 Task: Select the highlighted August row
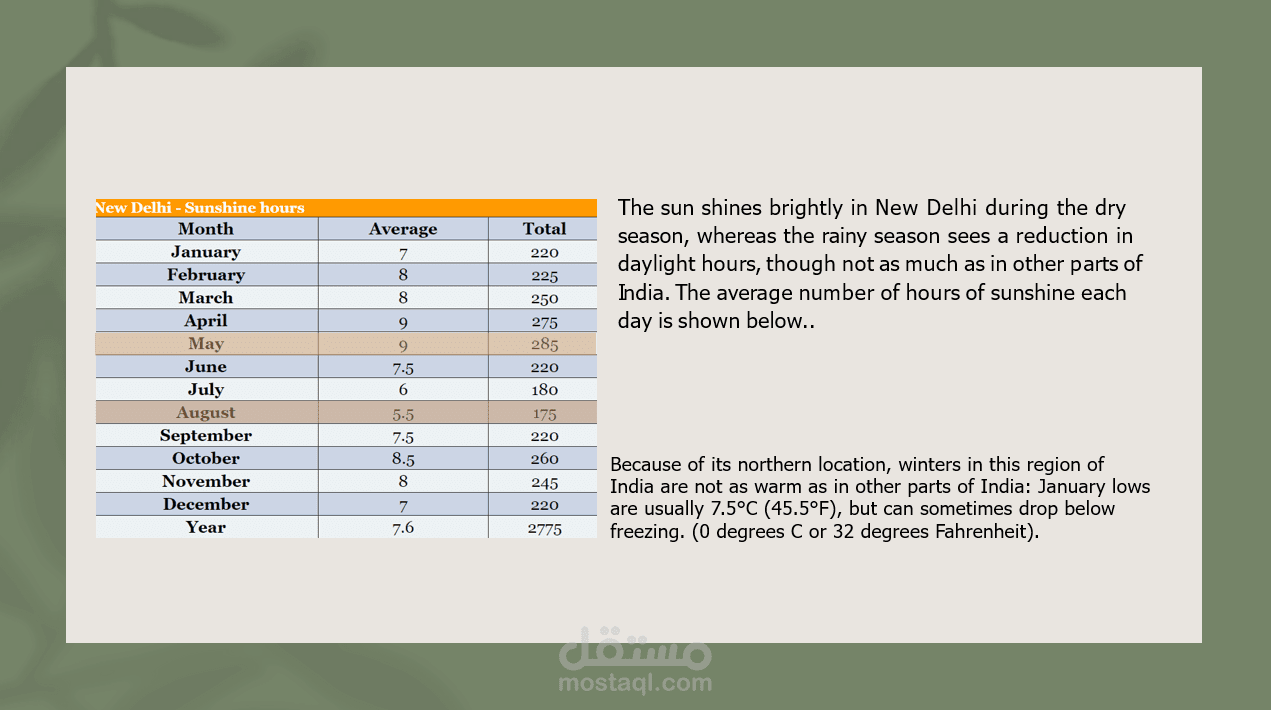346,413
